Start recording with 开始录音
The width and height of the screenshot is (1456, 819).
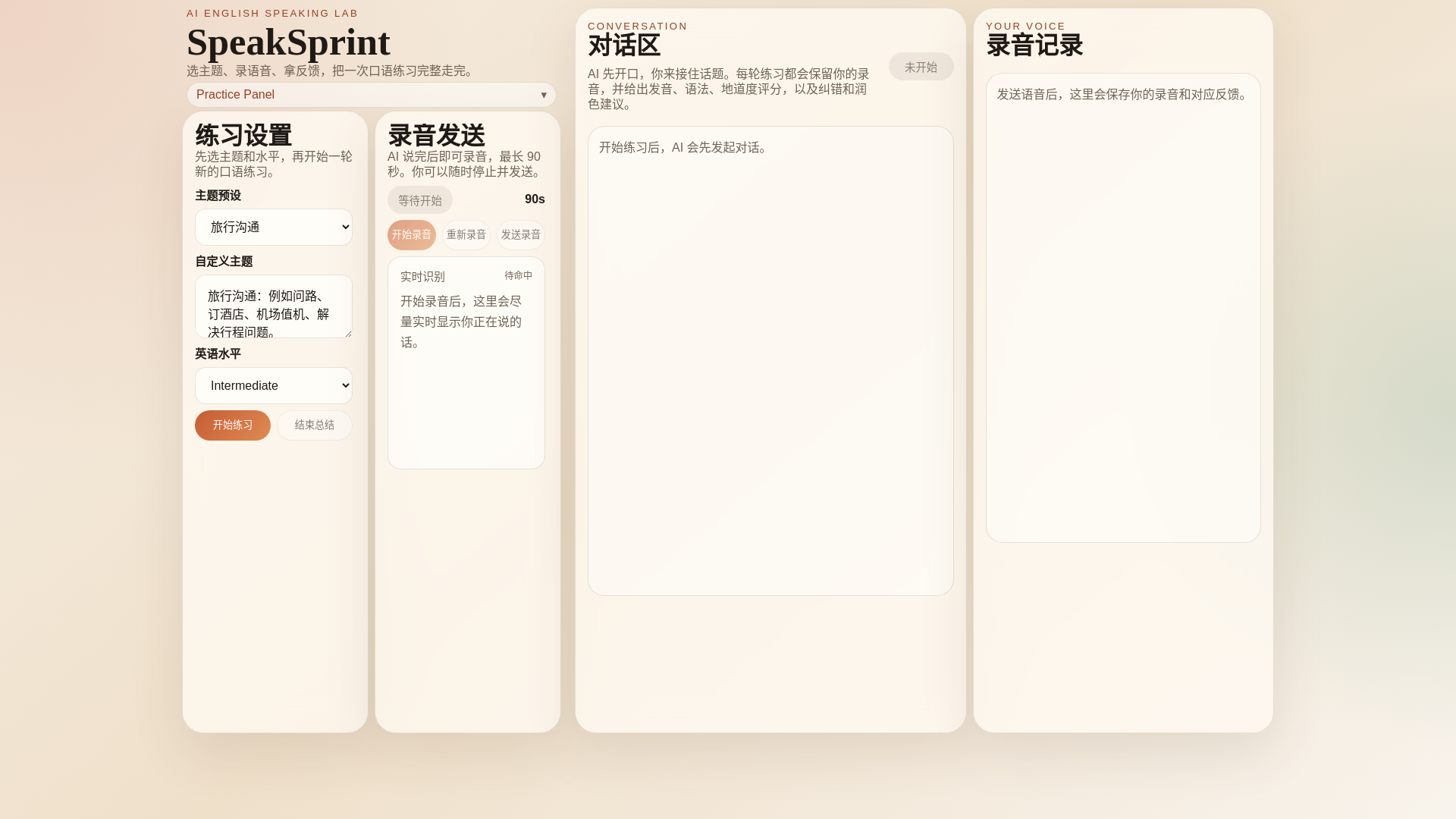click(x=411, y=235)
